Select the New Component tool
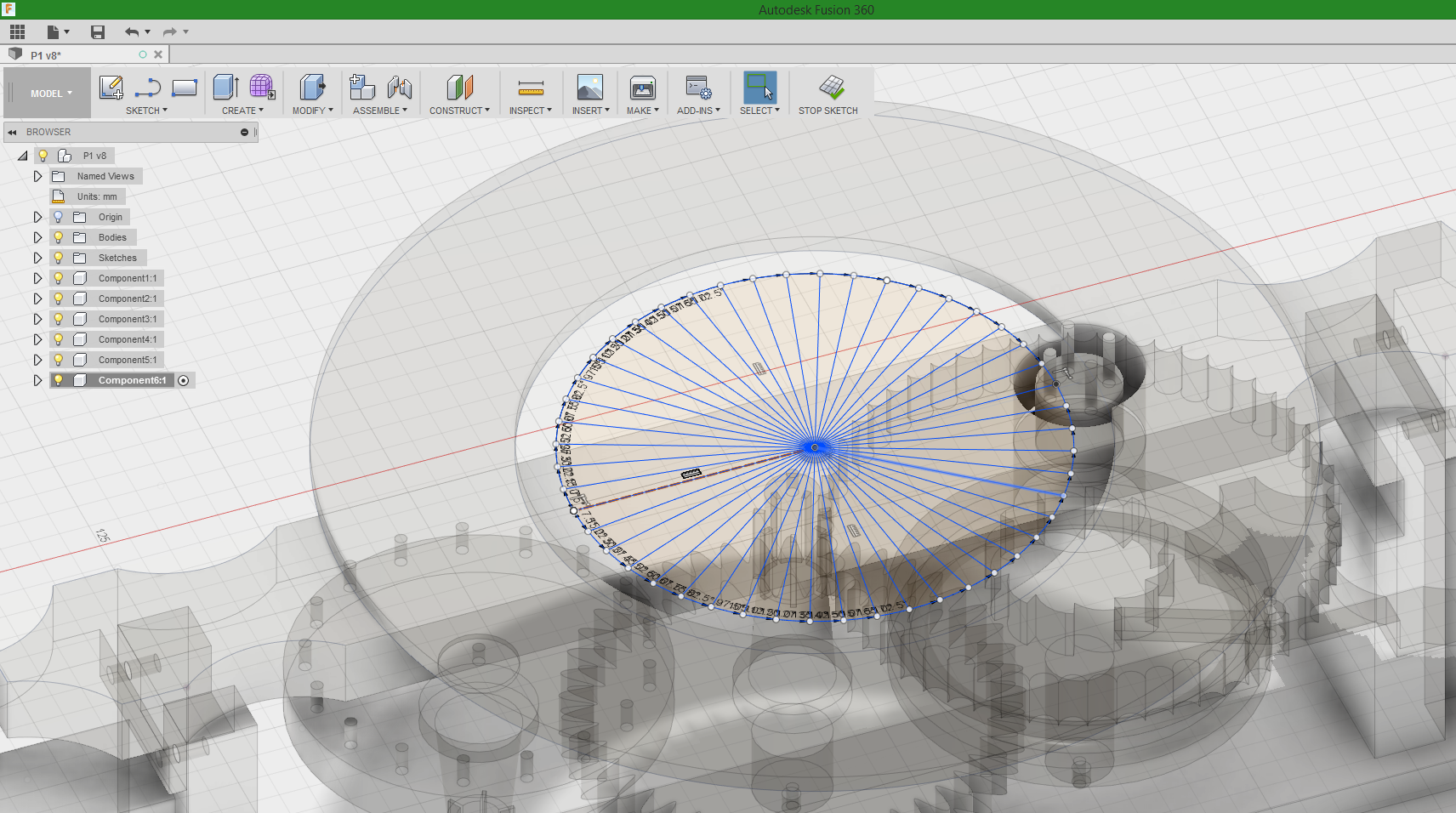This screenshot has width=1456, height=813. [362, 88]
